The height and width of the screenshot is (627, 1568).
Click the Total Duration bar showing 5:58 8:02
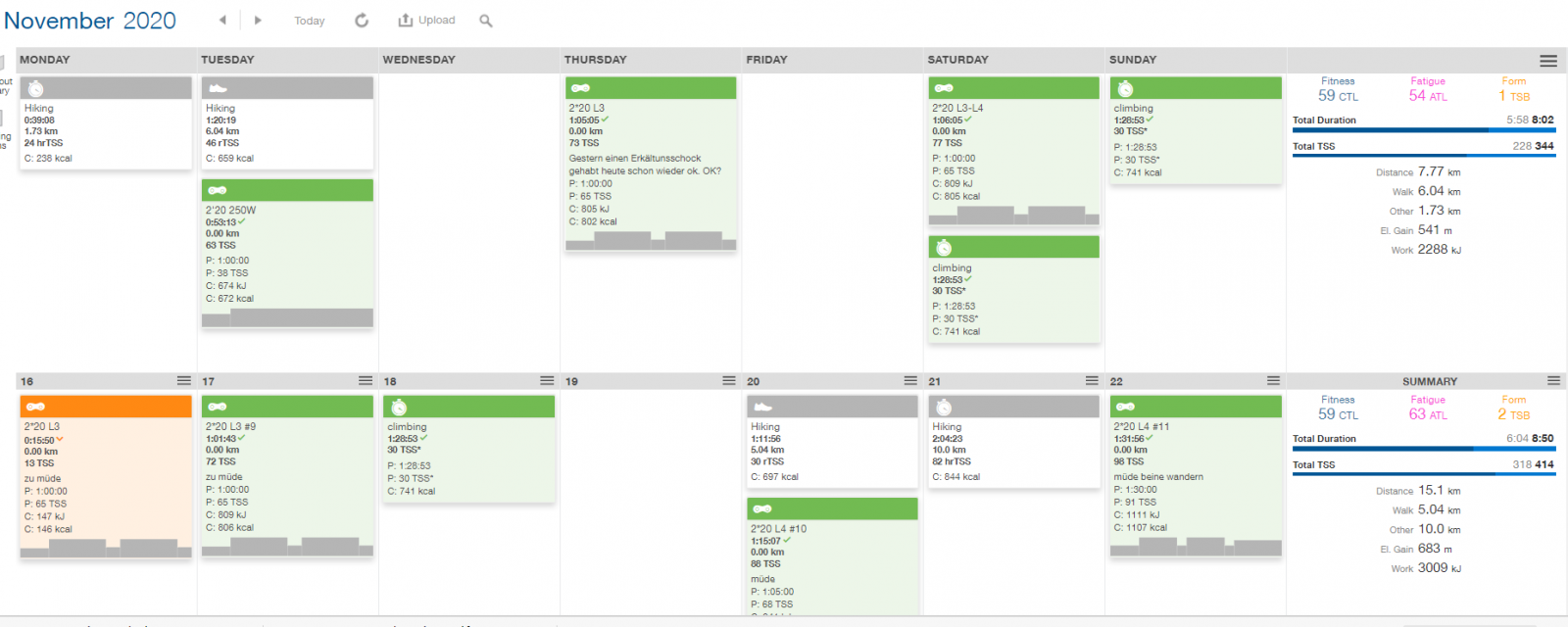click(x=1423, y=129)
